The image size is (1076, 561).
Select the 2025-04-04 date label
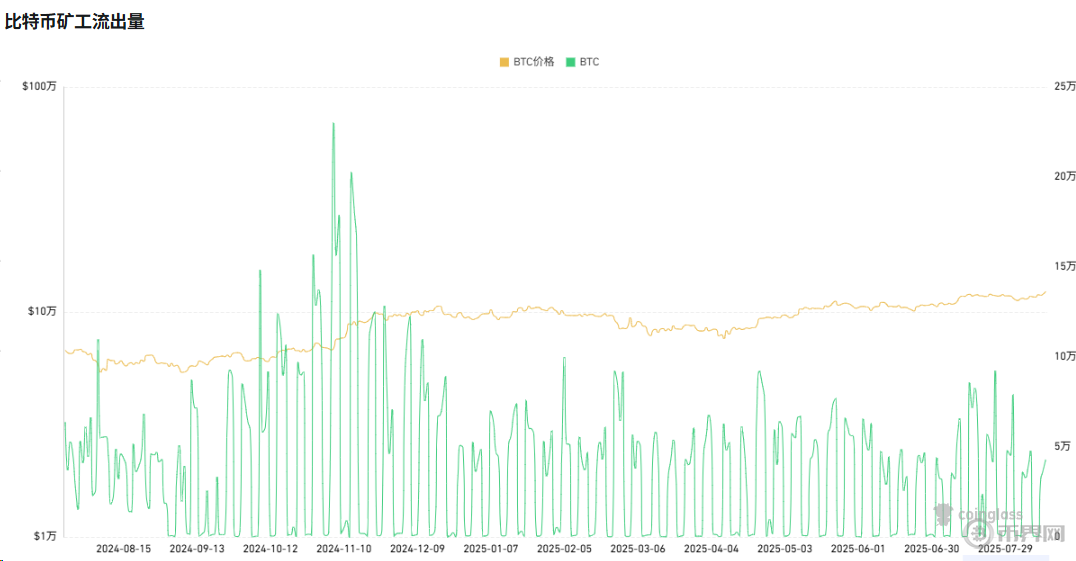click(x=711, y=549)
